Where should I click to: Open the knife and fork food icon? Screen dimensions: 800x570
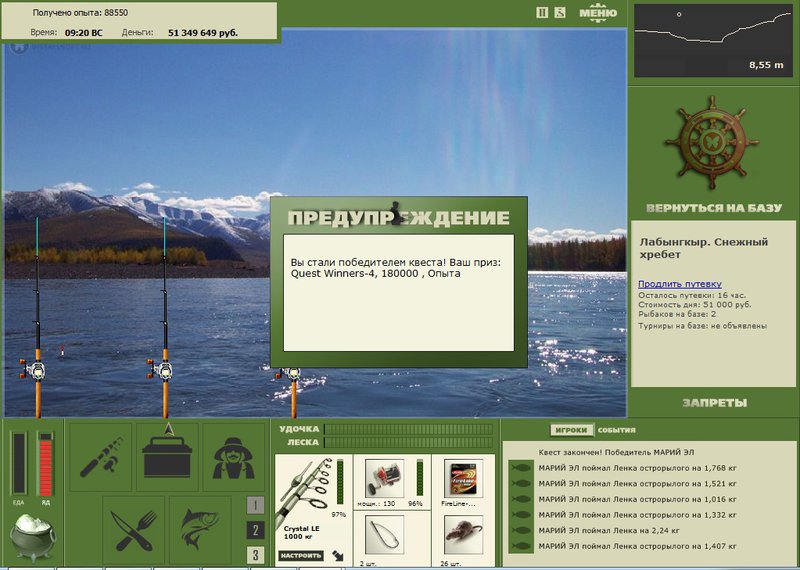[134, 529]
